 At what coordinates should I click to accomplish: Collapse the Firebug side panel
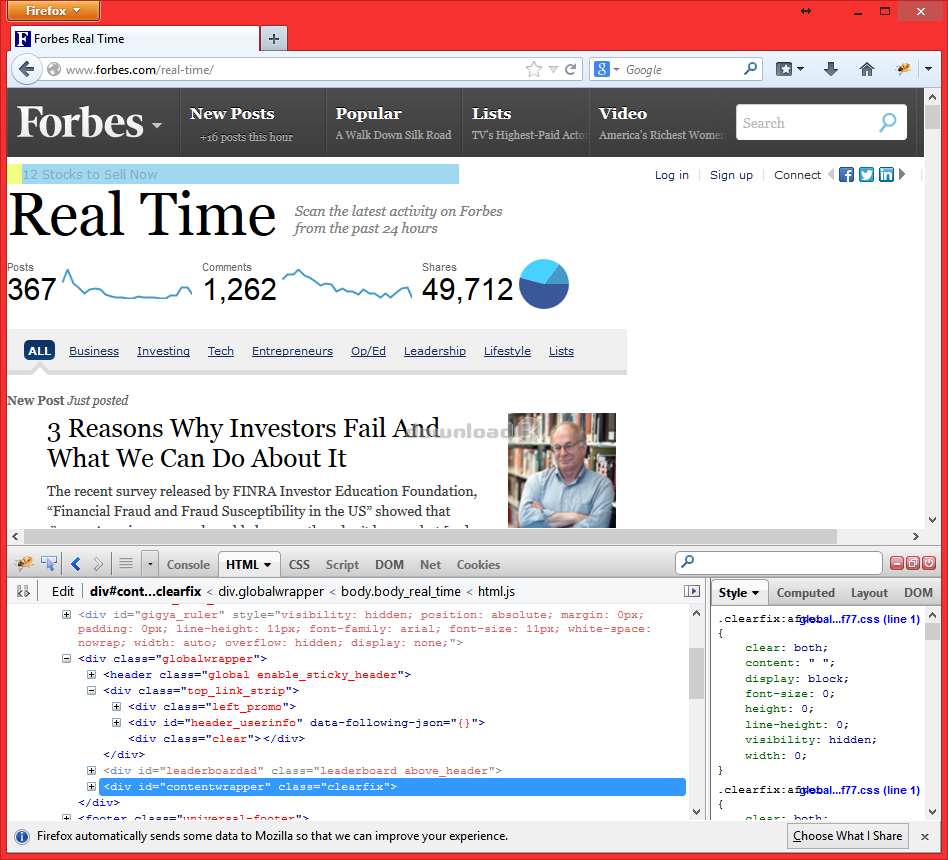(x=692, y=591)
